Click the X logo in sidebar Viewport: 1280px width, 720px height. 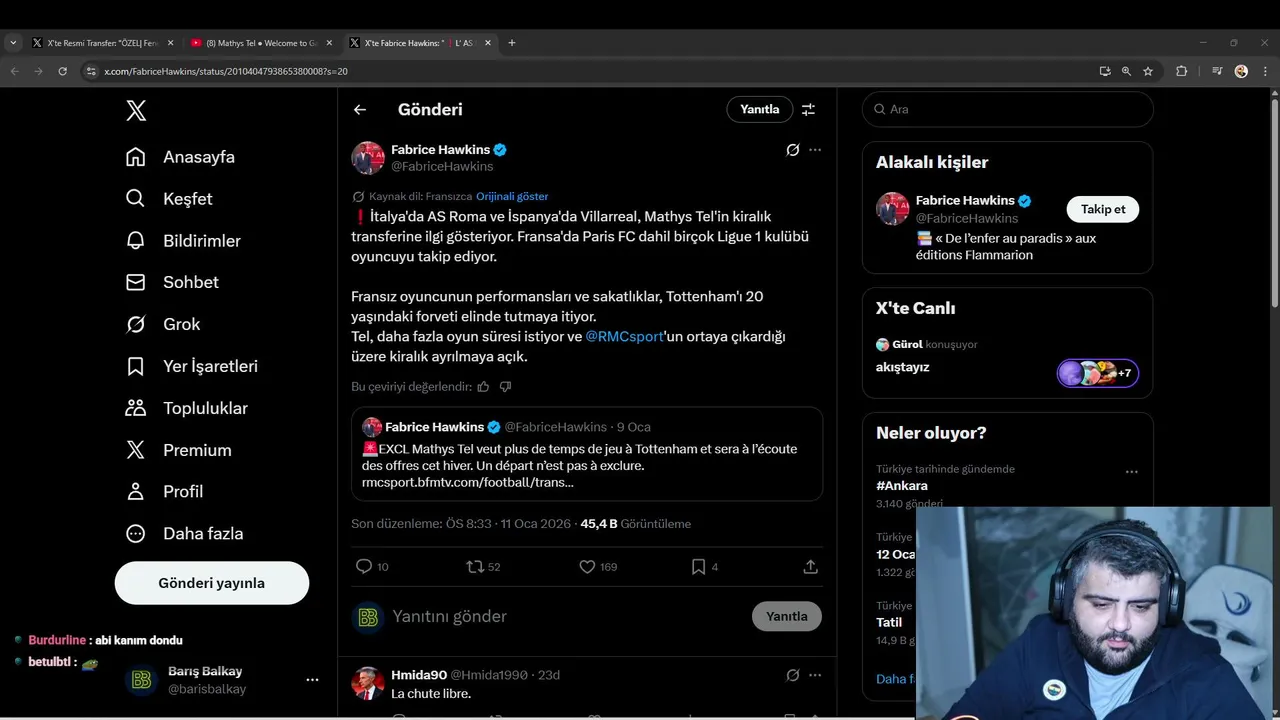[x=136, y=110]
